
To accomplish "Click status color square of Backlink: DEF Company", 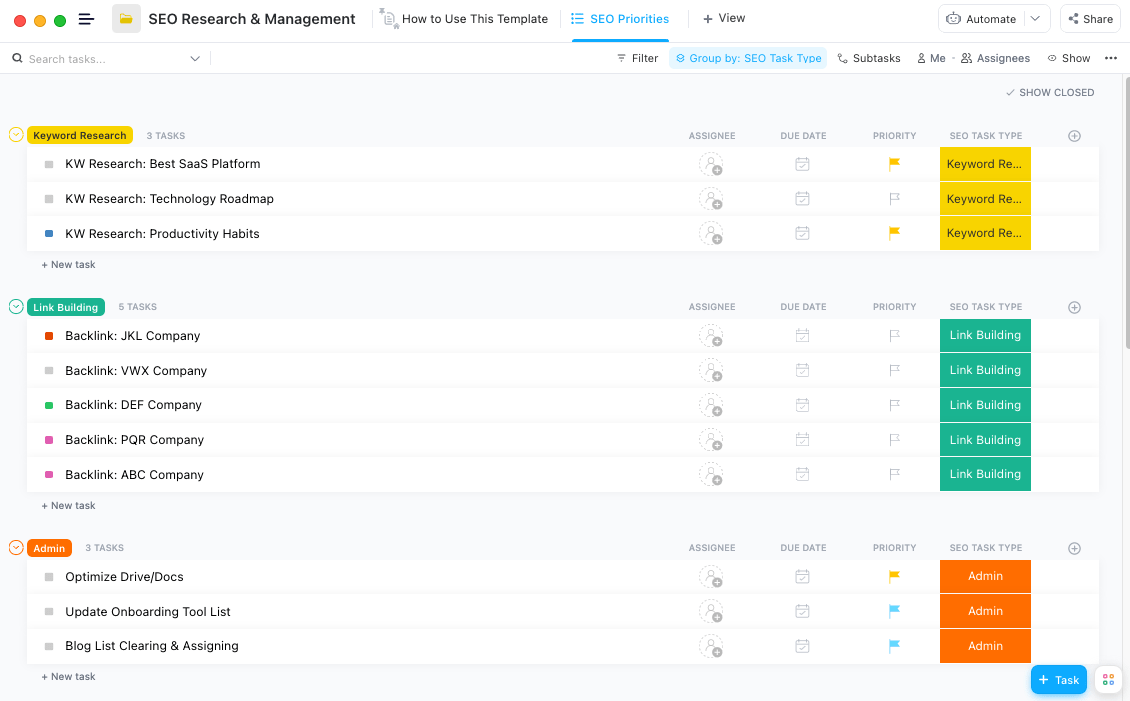I will pos(49,406).
